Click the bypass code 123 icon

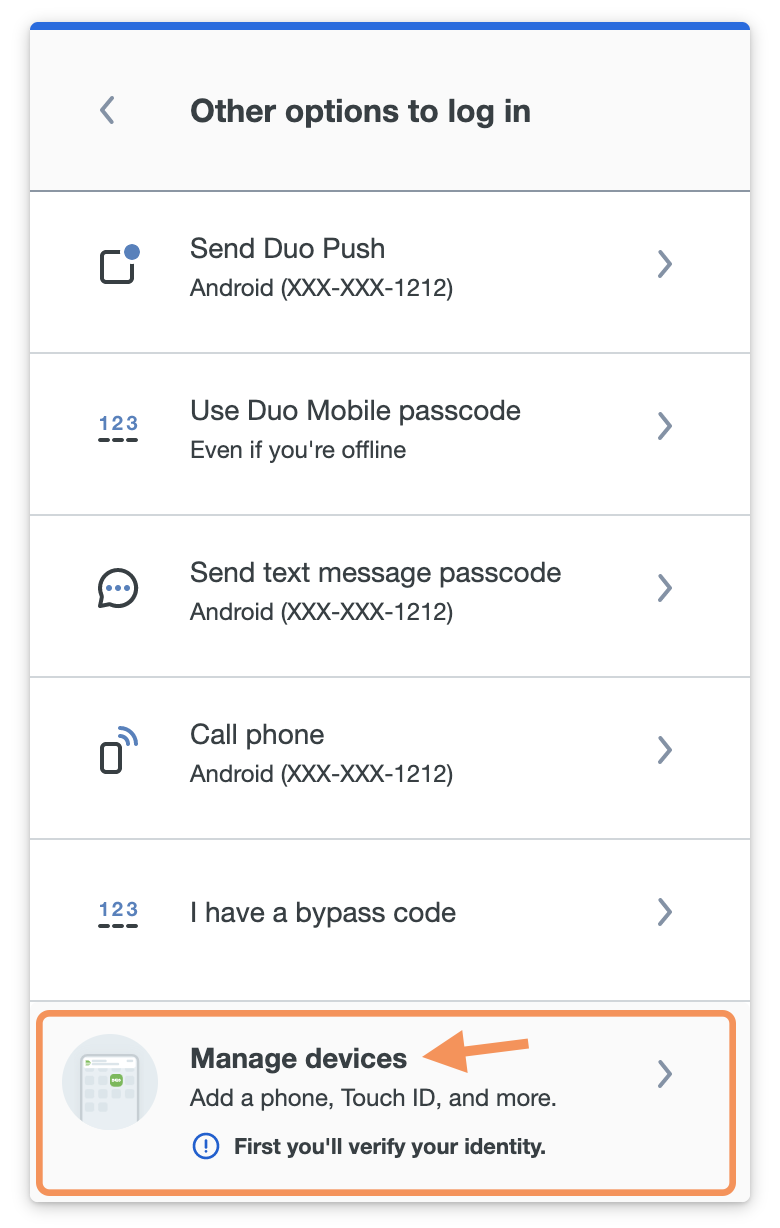(x=117, y=911)
